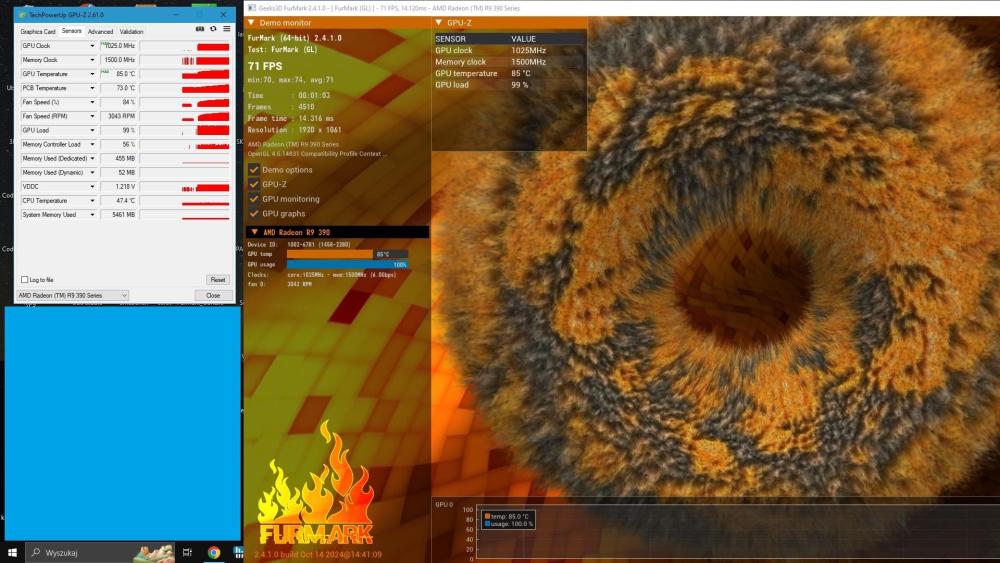Screen dimensions: 1000x563
Task: Click the 455 MB Memory Used (Dedicated) value
Action: point(119,158)
